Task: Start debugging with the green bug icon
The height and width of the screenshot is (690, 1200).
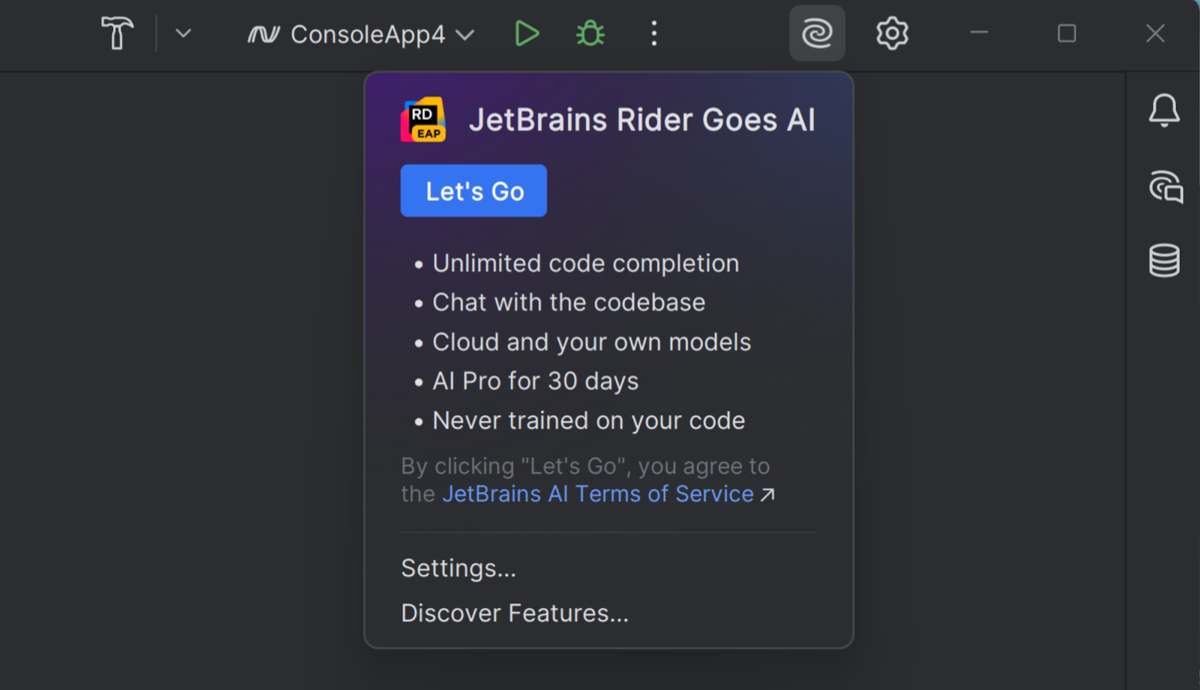Action: point(590,34)
